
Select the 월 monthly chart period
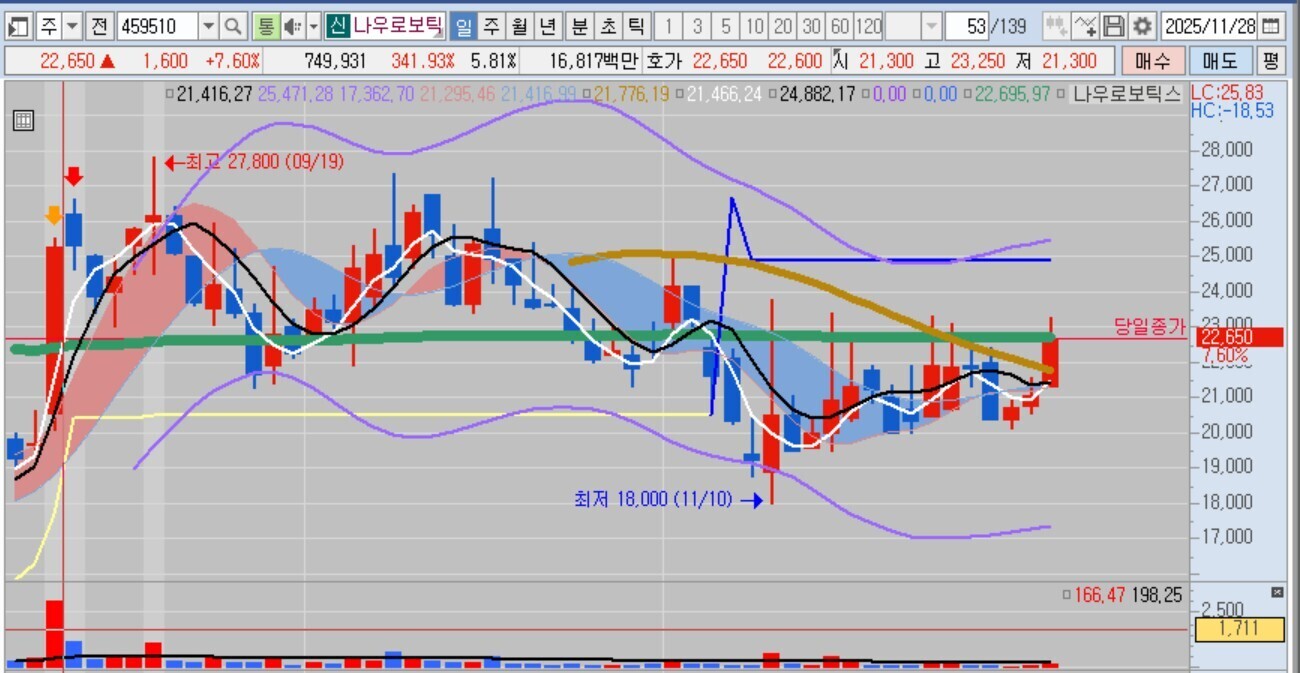(519, 26)
